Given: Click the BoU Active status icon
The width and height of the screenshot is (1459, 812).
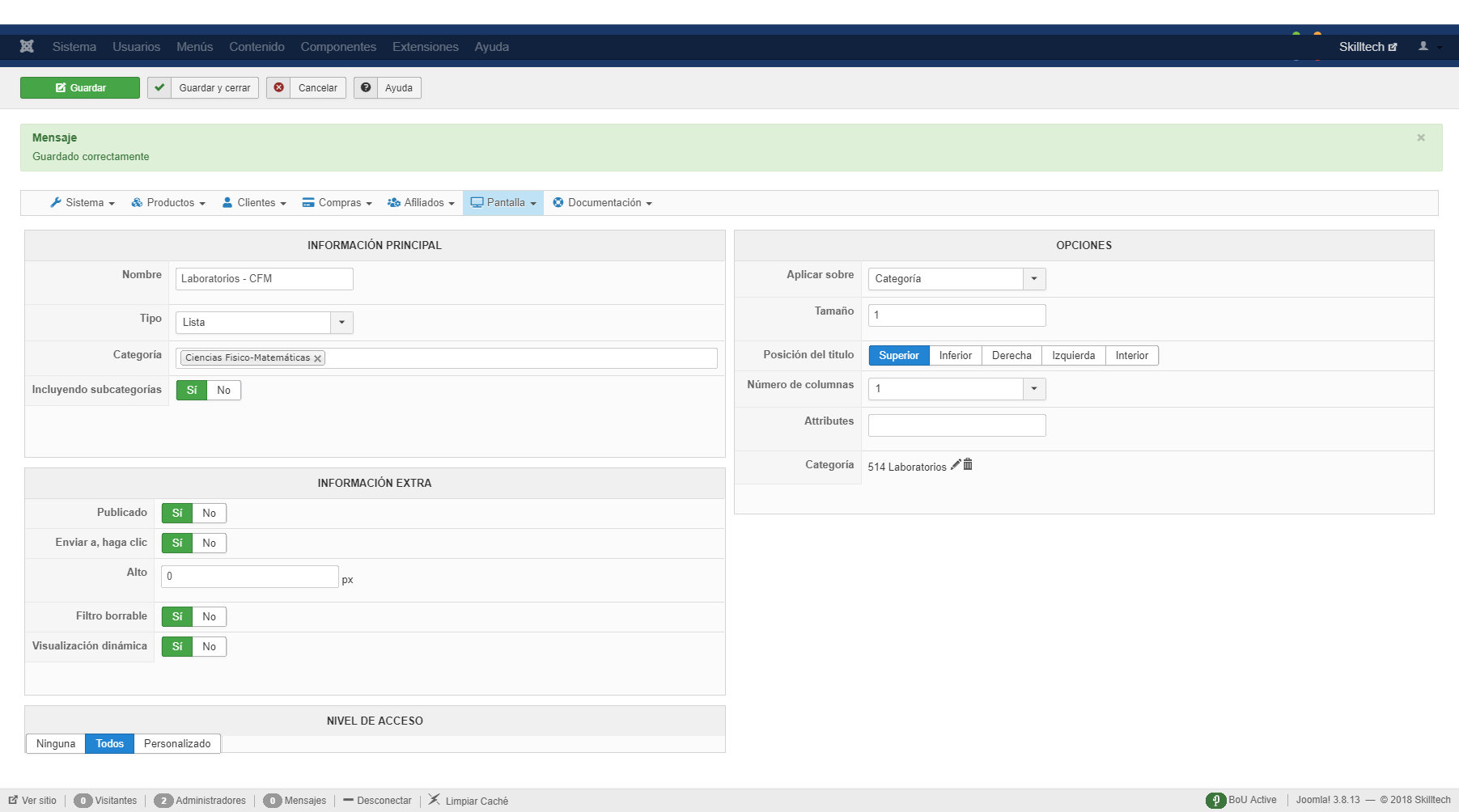Looking at the screenshot, I should 1215,800.
